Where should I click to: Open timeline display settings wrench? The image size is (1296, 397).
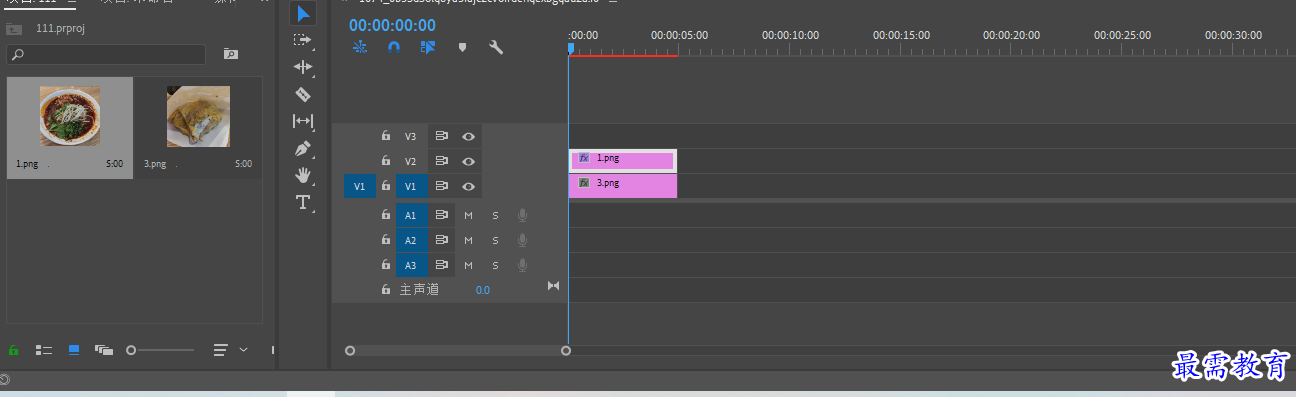pos(495,47)
